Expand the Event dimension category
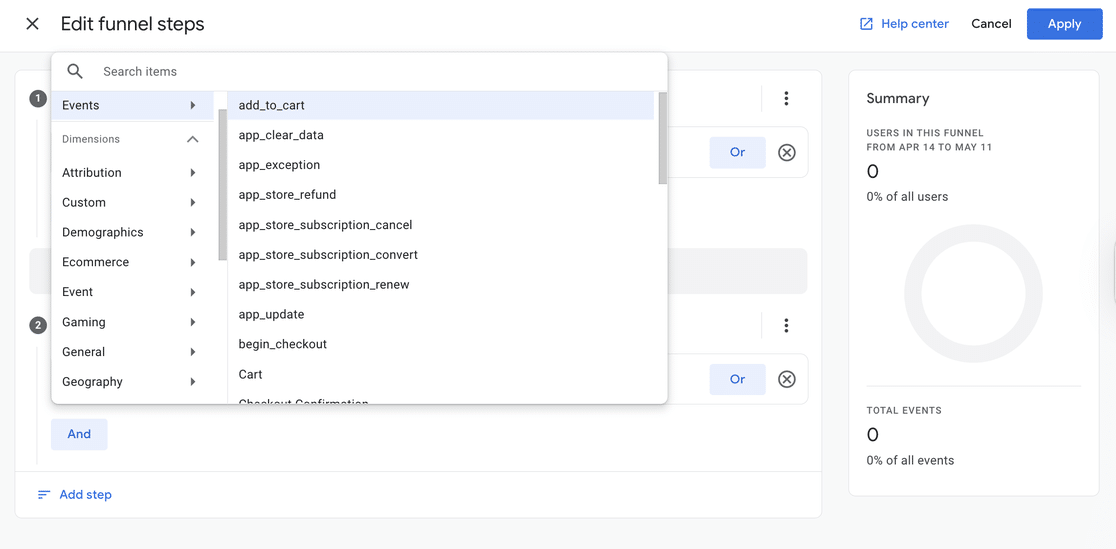The height and width of the screenshot is (549, 1116). pyautogui.click(x=132, y=292)
